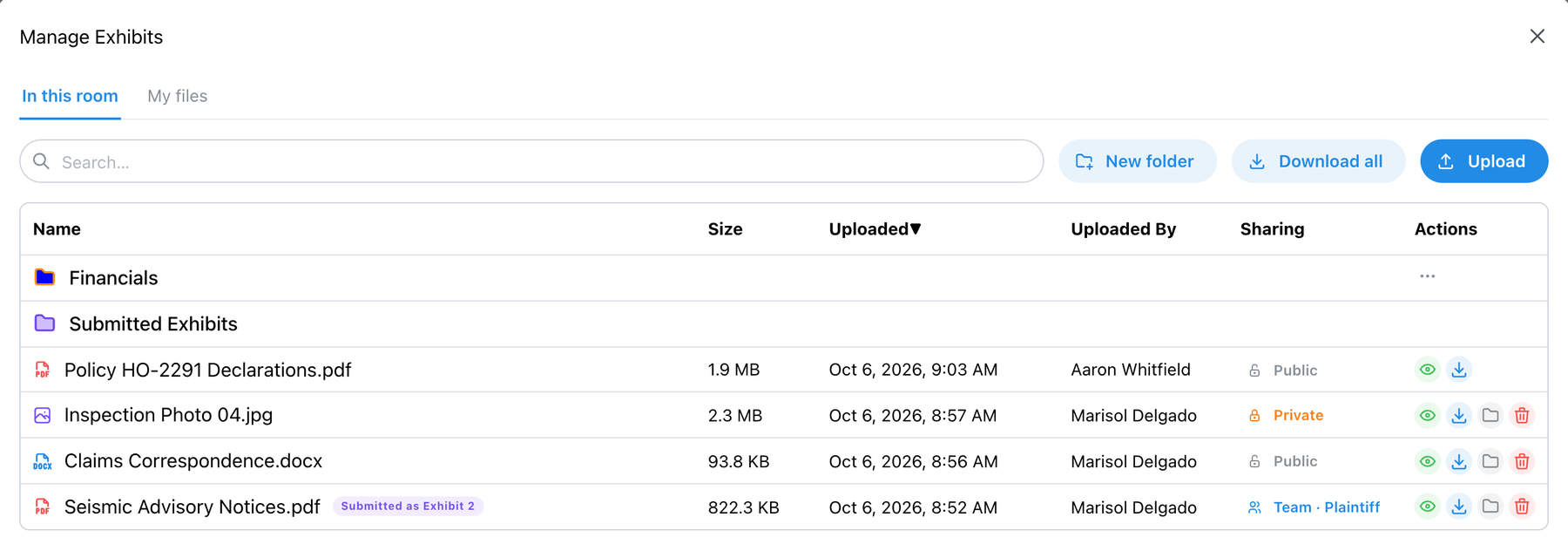This screenshot has height=551, width=1568.
Task: Focus the Search input field
Action: pyautogui.click(x=531, y=161)
